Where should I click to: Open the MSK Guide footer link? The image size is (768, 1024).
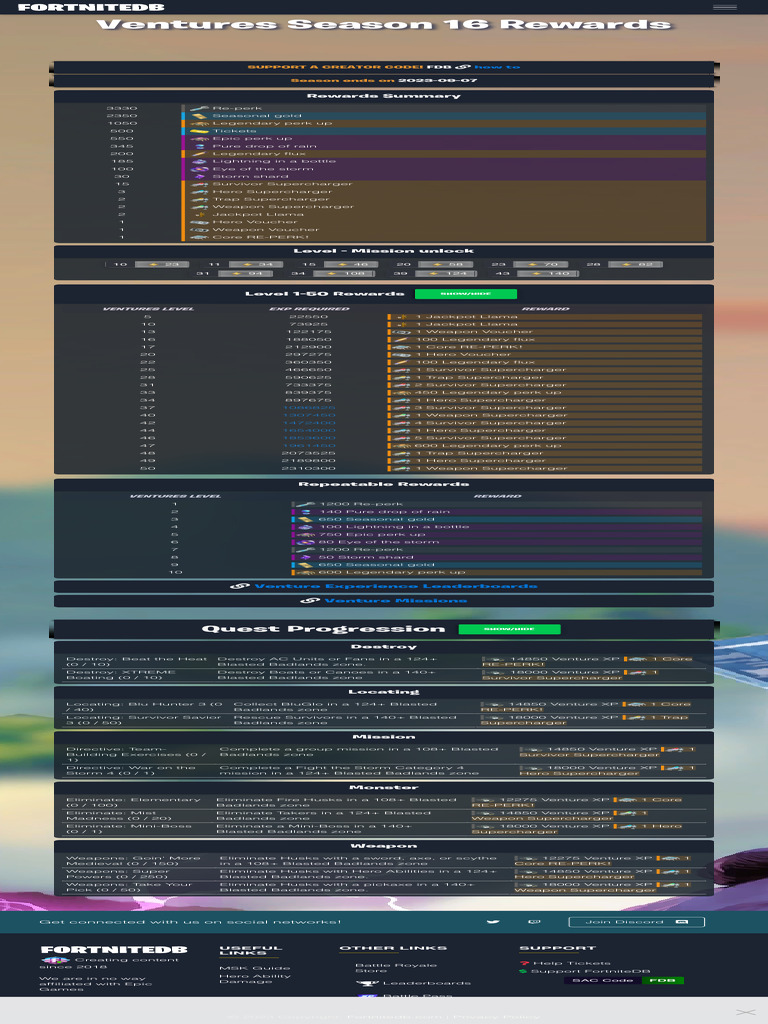255,968
